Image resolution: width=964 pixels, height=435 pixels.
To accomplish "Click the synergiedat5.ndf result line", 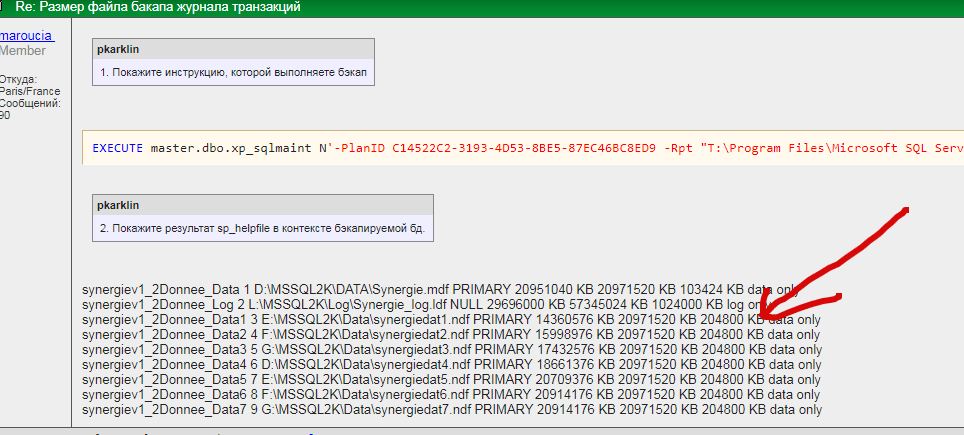I will 450,380.
